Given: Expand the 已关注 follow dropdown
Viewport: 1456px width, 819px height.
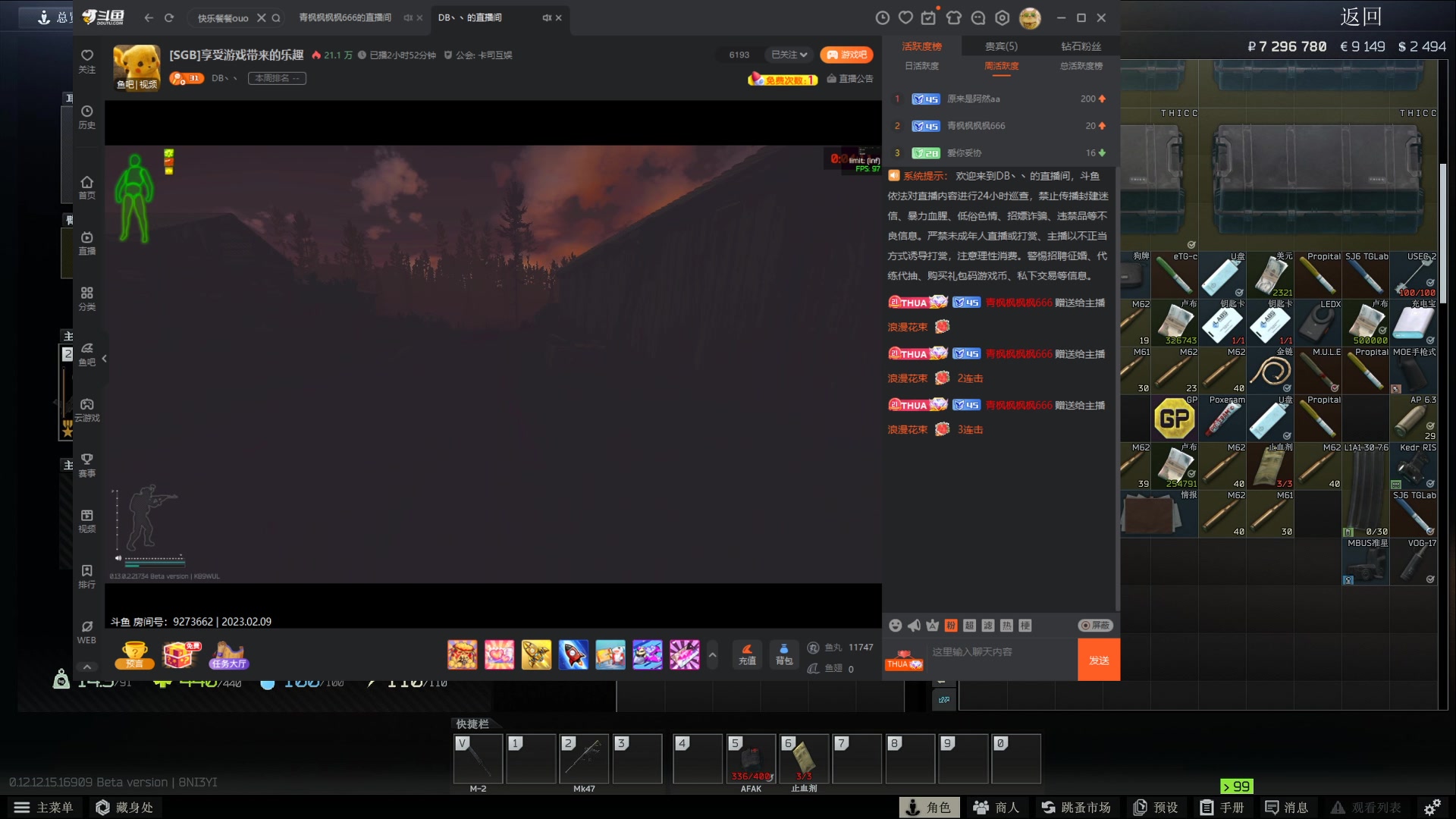Looking at the screenshot, I should click(x=789, y=55).
